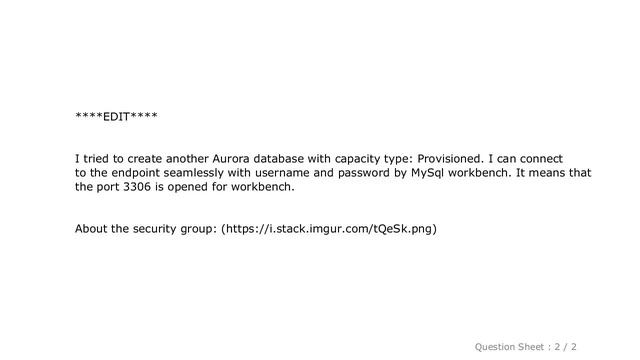The height and width of the screenshot is (360, 640).
Task: Click the 'capacity type:' phrase
Action: (x=374, y=159)
